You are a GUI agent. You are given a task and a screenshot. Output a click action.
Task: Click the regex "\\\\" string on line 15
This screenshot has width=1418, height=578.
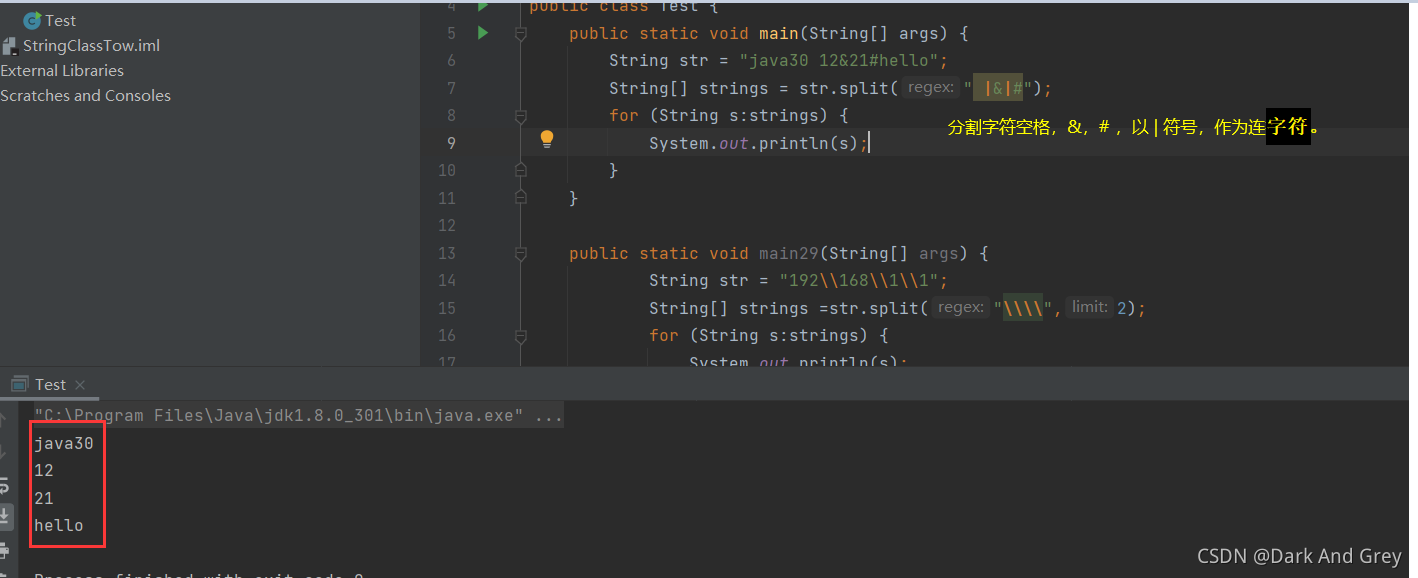pyautogui.click(x=1023, y=308)
